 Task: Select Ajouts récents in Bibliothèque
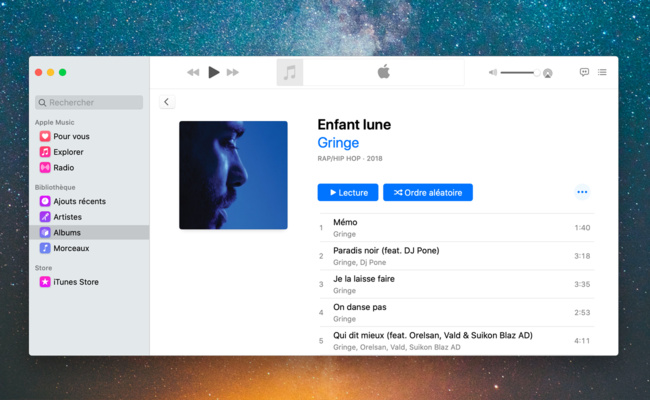click(89, 201)
